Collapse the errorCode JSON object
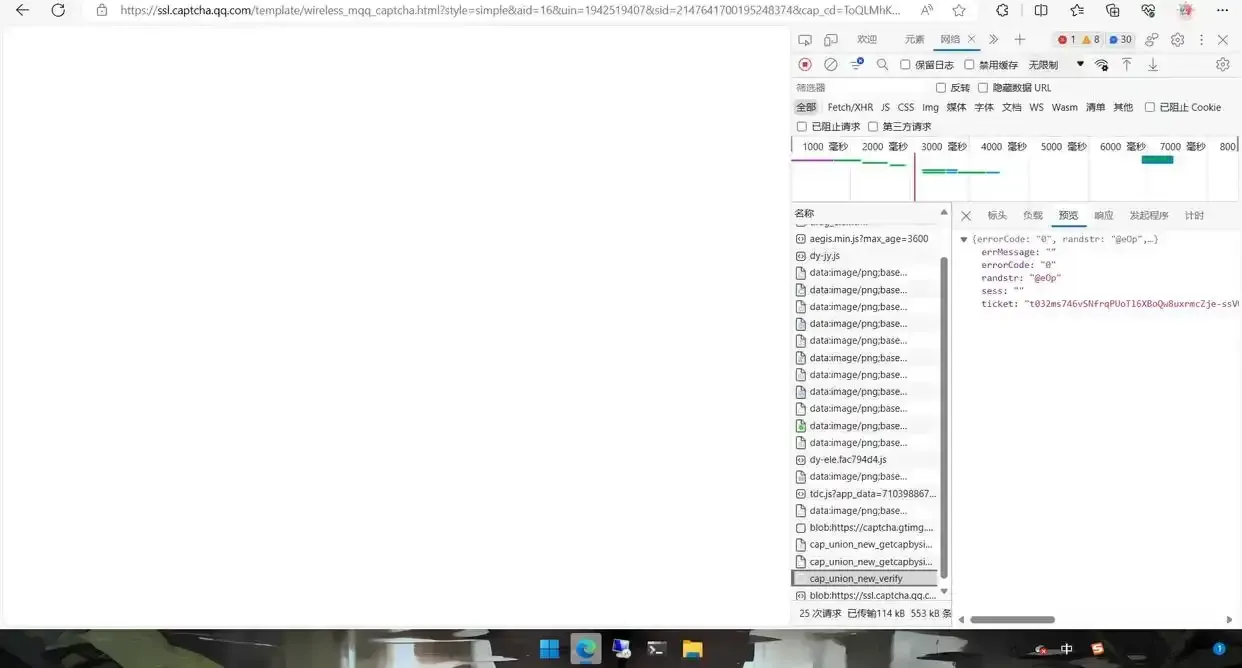 click(964, 240)
